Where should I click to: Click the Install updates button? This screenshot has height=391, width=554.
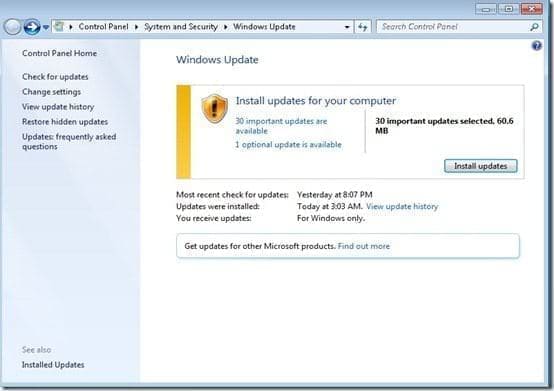tap(481, 166)
